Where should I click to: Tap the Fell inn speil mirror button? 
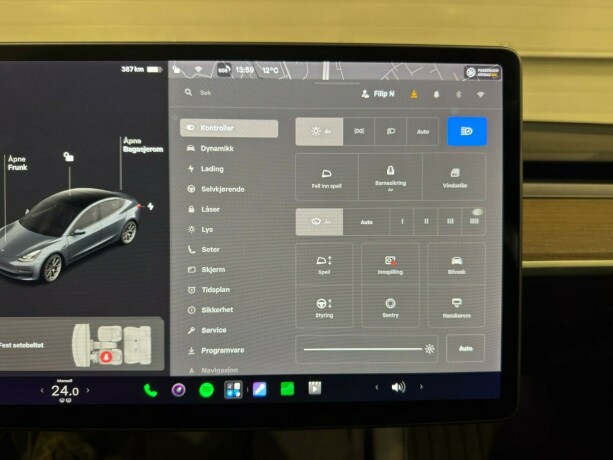326,177
